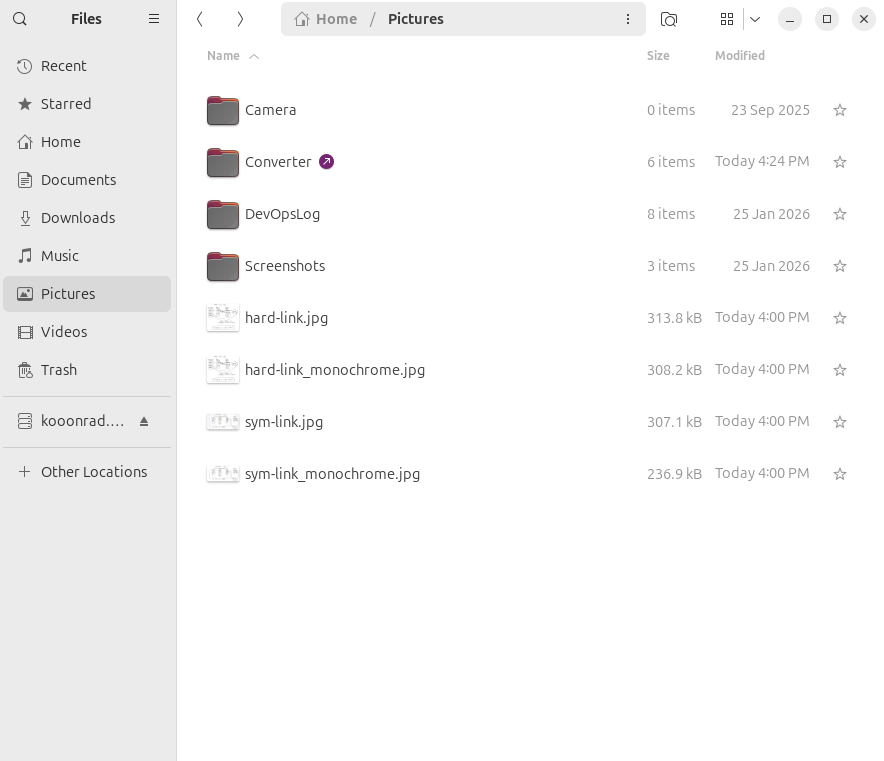Star the Camera folder

pos(839,110)
